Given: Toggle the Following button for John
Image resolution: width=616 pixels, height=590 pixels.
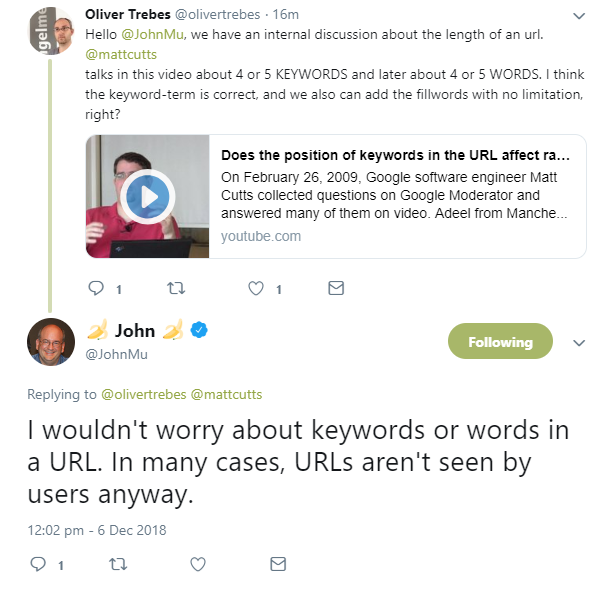Looking at the screenshot, I should 499,342.
